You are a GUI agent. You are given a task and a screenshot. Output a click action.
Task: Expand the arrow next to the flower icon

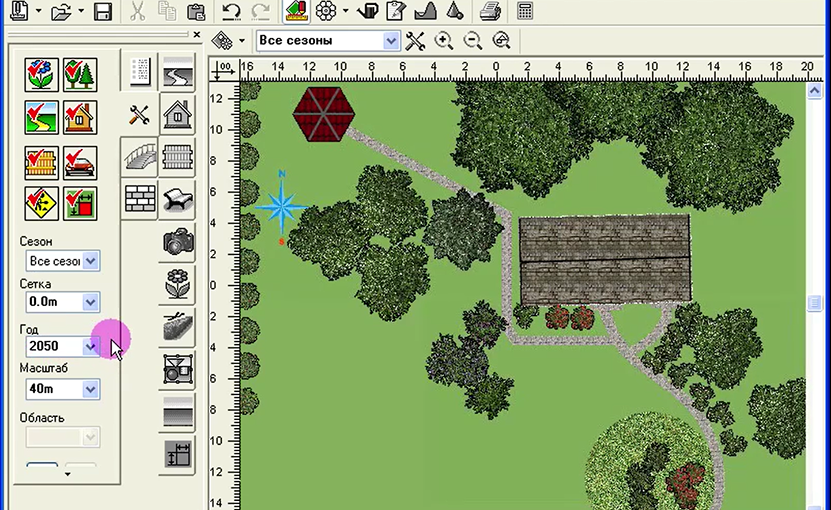point(346,11)
